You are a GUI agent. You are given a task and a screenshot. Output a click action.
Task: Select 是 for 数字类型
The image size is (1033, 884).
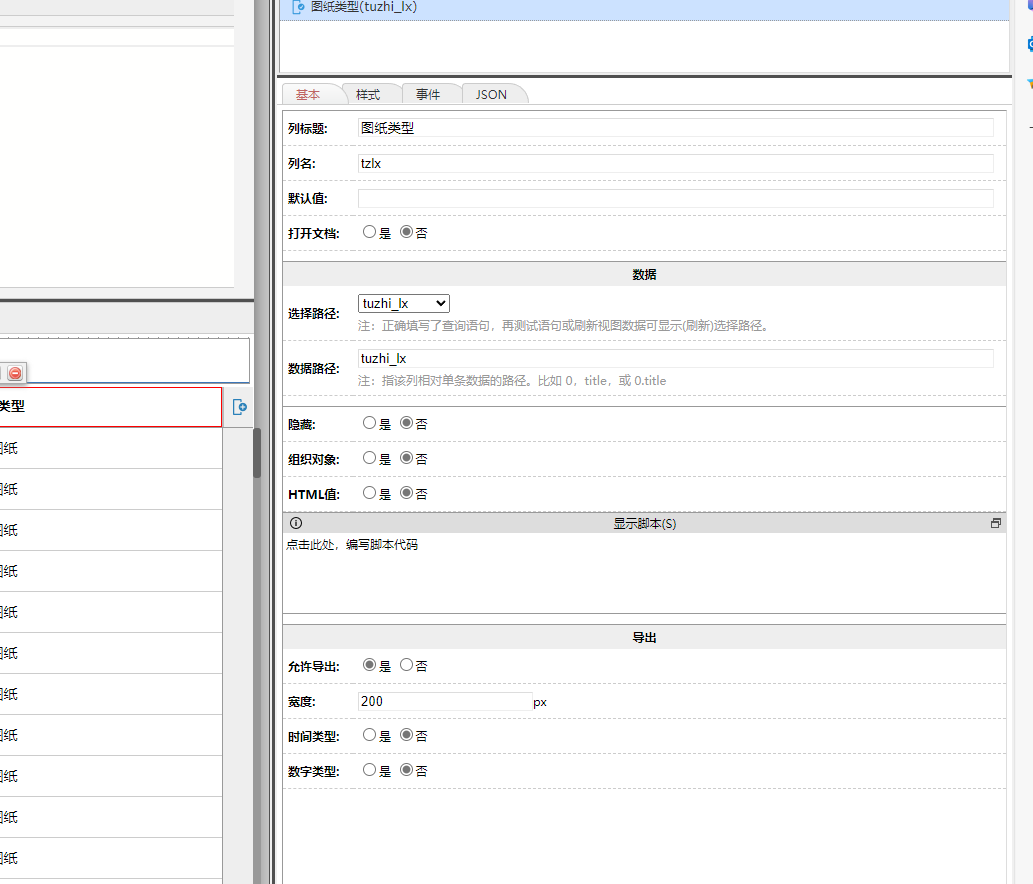[369, 770]
